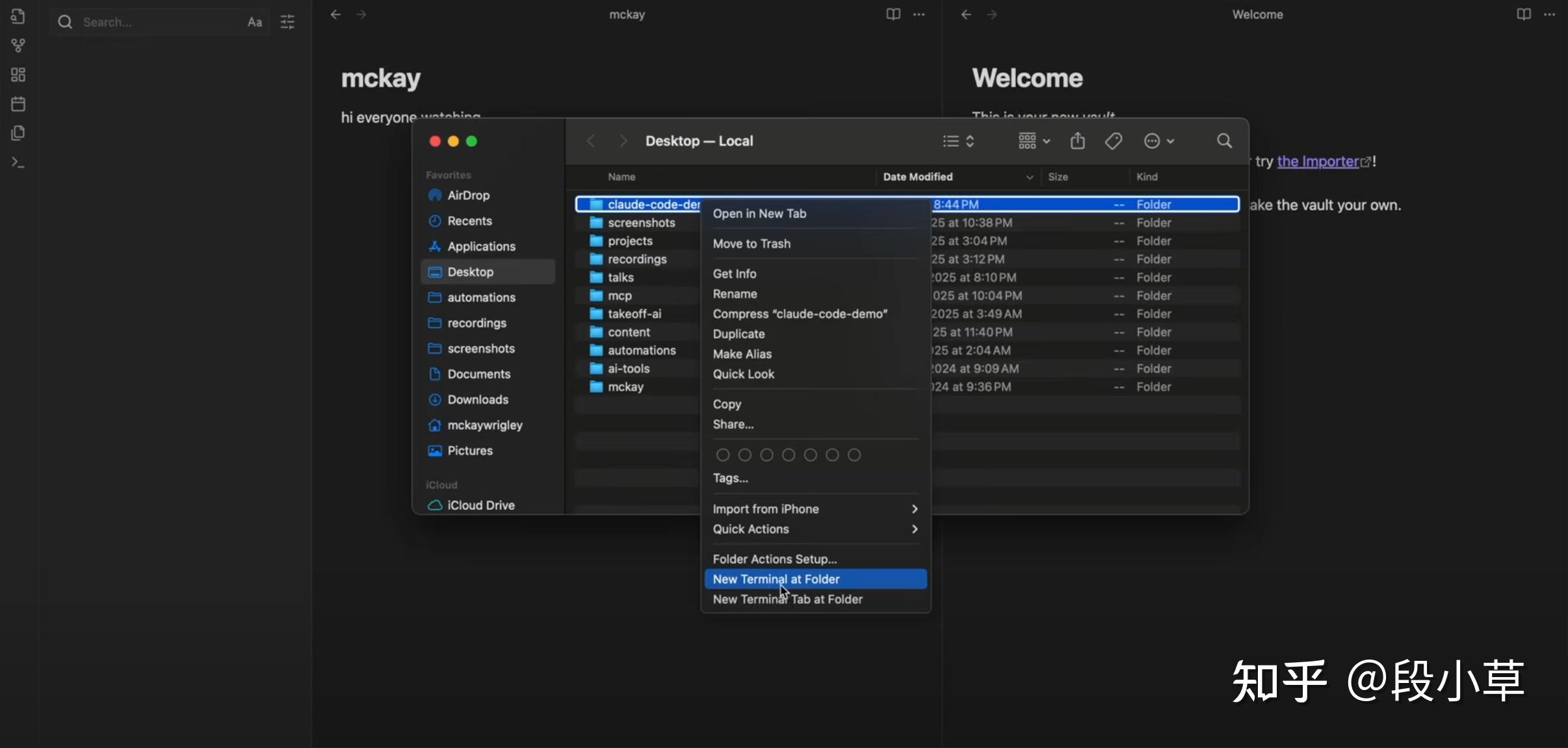Select the last tag color circle

coord(854,455)
